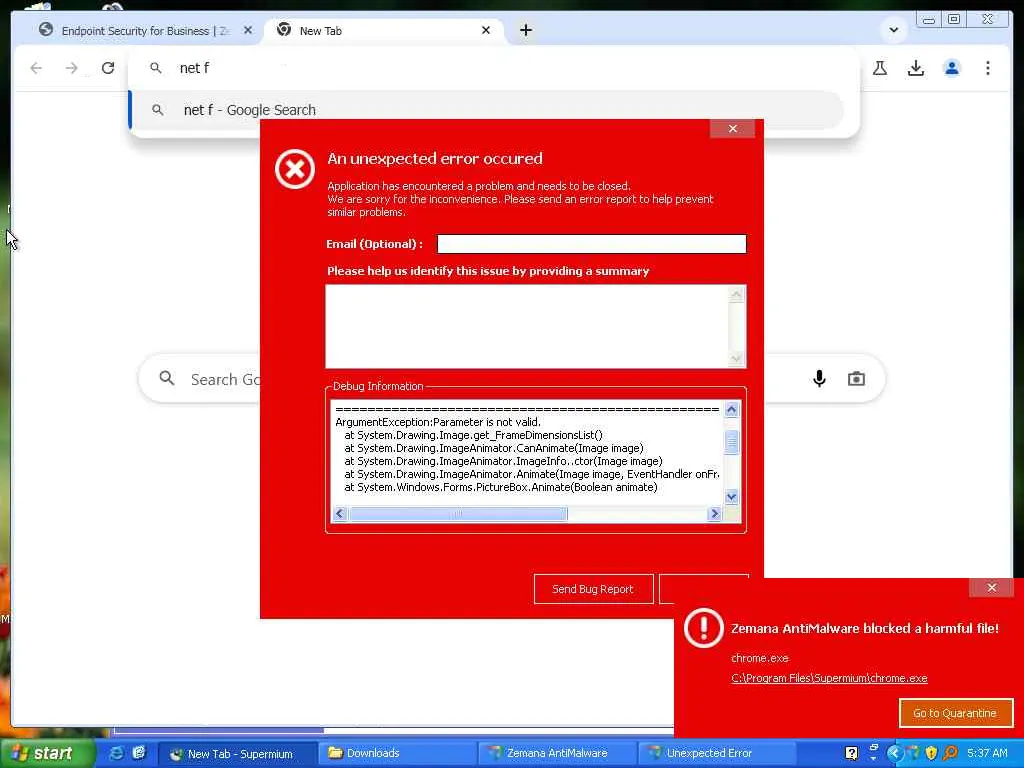Click the 'ArgumentException:Parameter is not valid.' line
The width and height of the screenshot is (1024, 768).
pyautogui.click(x=438, y=423)
